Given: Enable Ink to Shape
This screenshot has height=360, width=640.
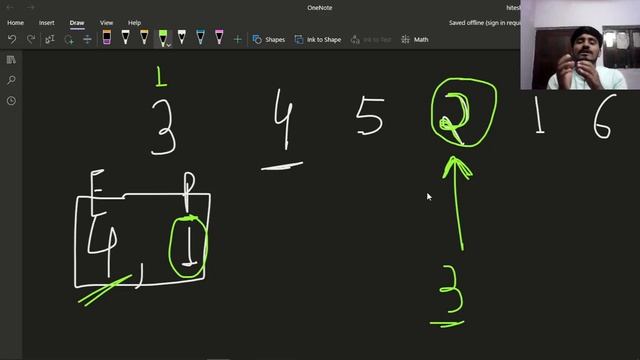Looking at the screenshot, I should coord(318,40).
